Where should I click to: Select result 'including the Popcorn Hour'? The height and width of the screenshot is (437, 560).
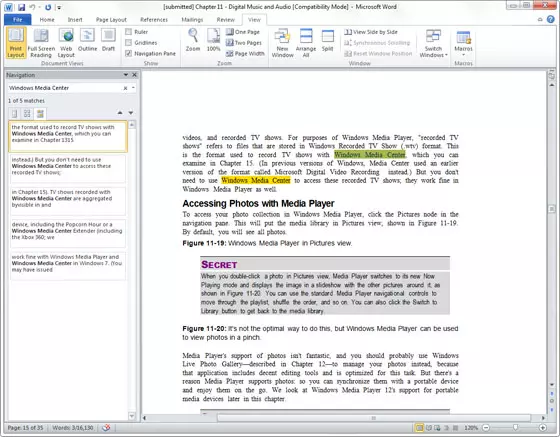click(x=68, y=233)
